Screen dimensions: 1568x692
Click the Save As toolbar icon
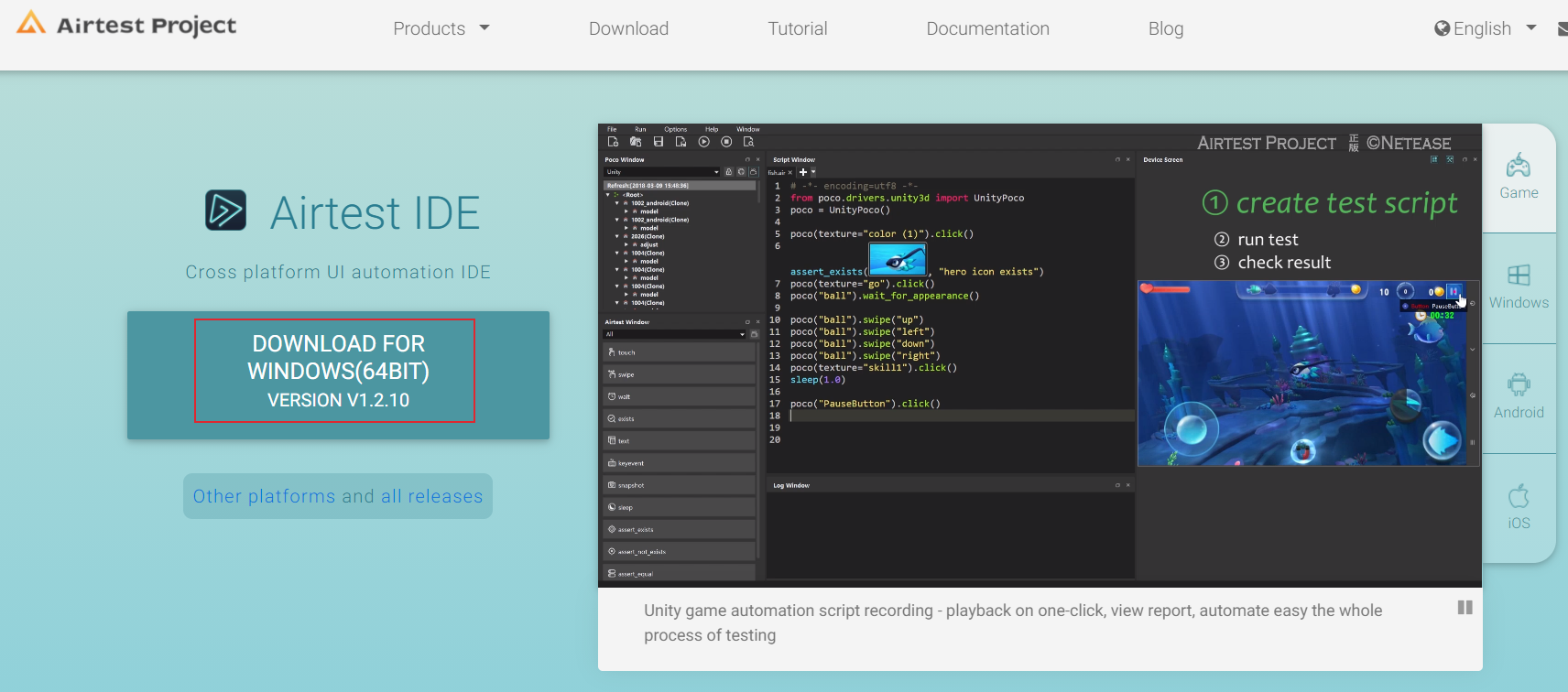coord(681,142)
